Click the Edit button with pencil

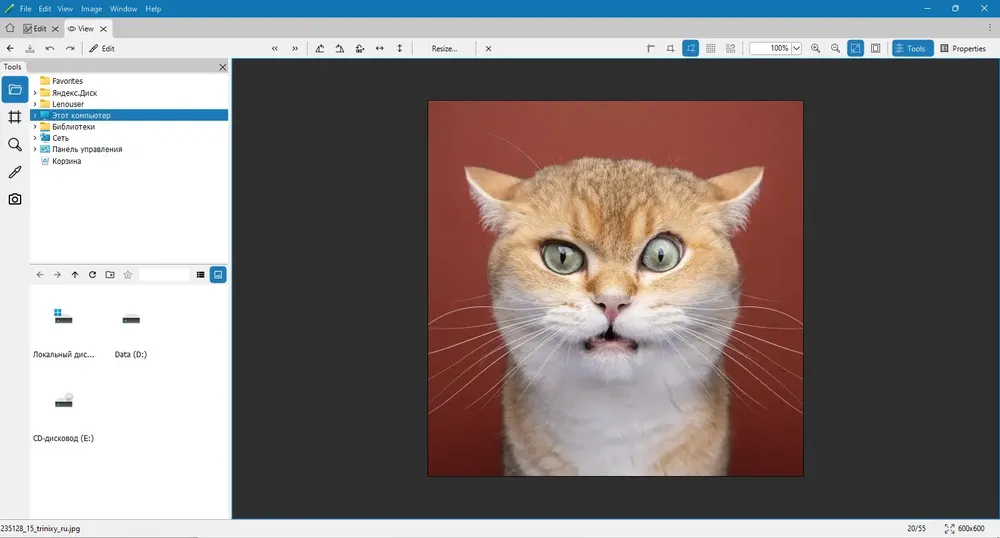[x=102, y=48]
